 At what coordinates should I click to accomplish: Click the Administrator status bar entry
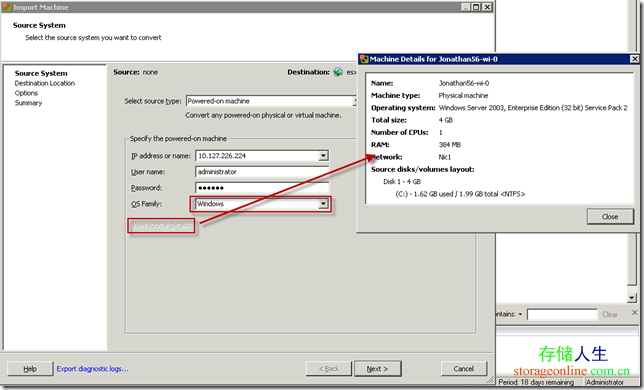click(x=605, y=382)
